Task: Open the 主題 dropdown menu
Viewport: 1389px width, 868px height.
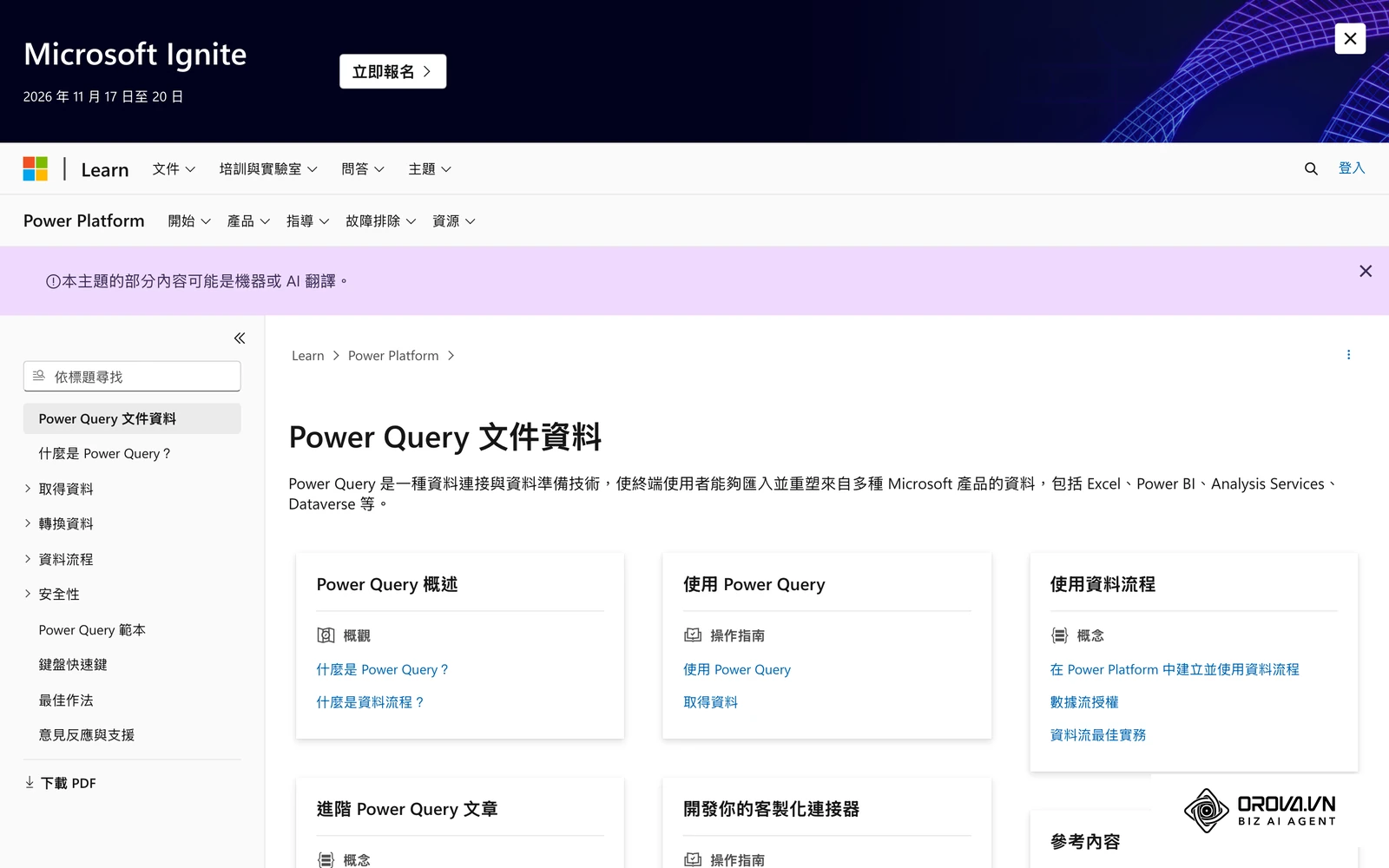Action: pos(430,169)
